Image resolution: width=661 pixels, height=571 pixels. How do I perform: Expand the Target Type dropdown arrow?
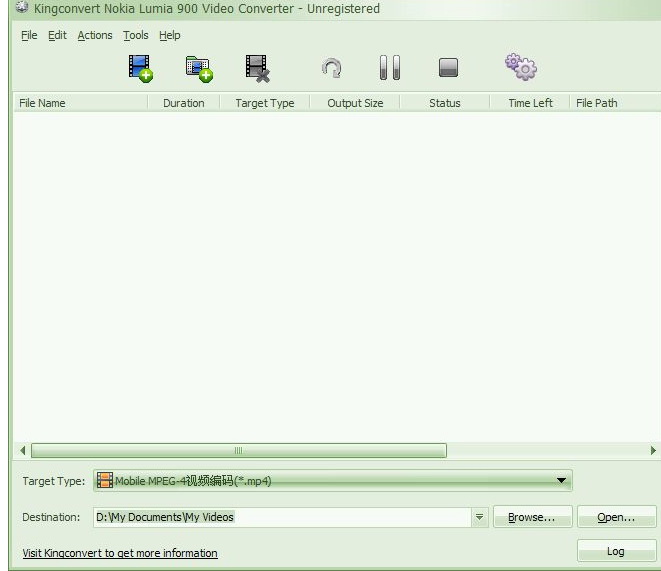click(x=561, y=480)
